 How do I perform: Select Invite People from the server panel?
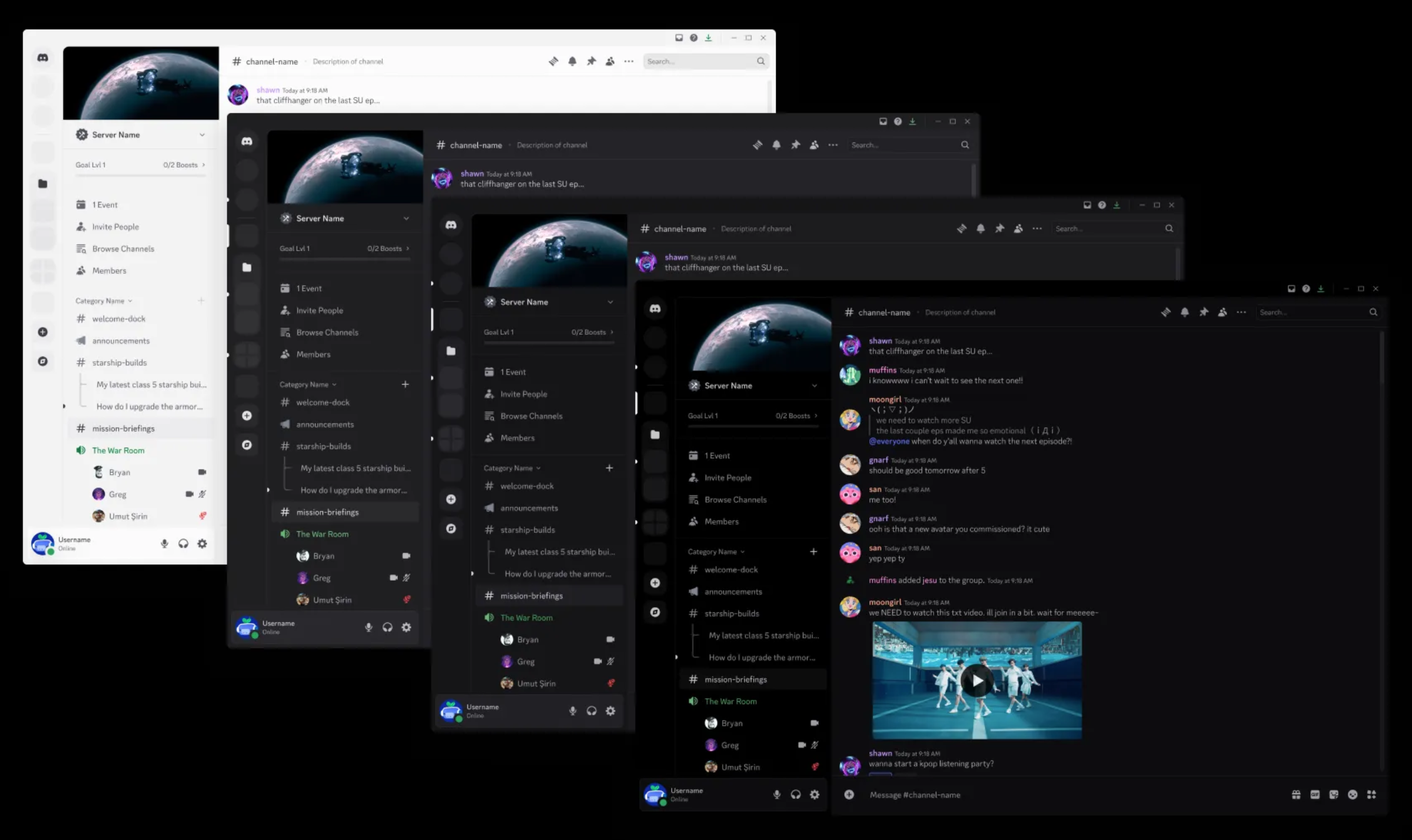[x=728, y=477]
